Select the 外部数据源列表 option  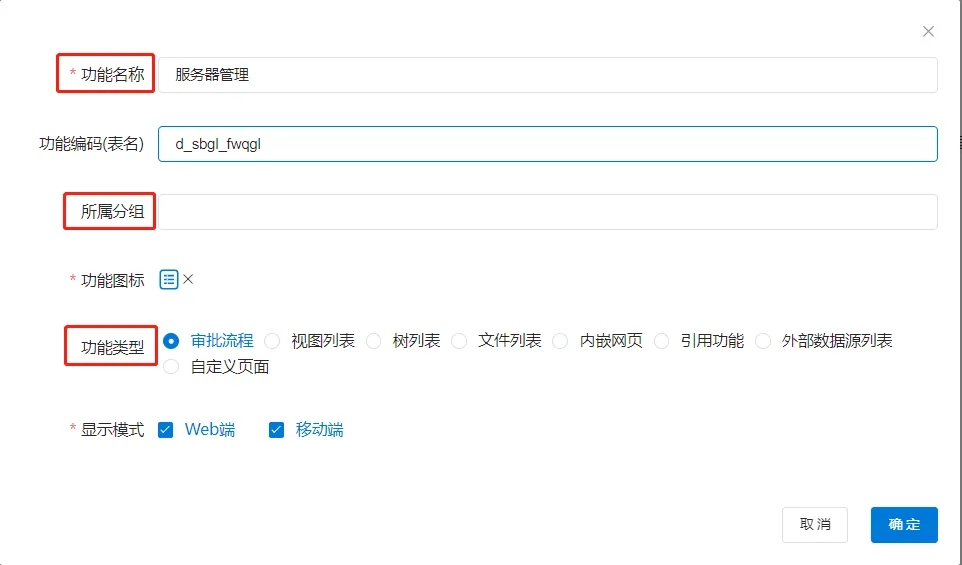[x=764, y=341]
